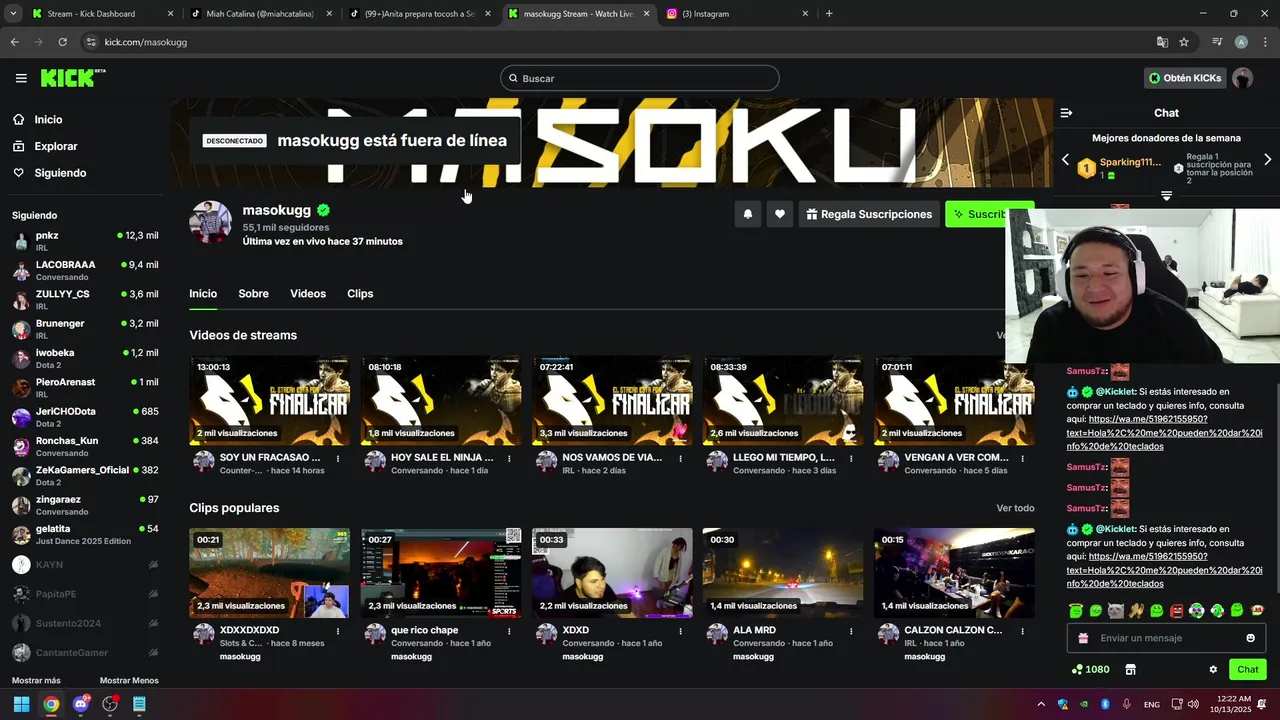Image resolution: width=1280 pixels, height=720 pixels.
Task: Click the Enviar un mensaje input
Action: click(x=1166, y=638)
